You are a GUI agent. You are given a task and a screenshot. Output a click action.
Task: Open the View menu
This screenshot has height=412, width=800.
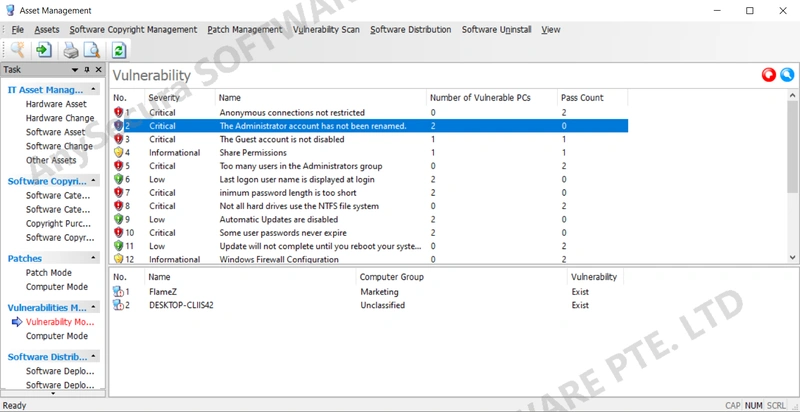[551, 30]
